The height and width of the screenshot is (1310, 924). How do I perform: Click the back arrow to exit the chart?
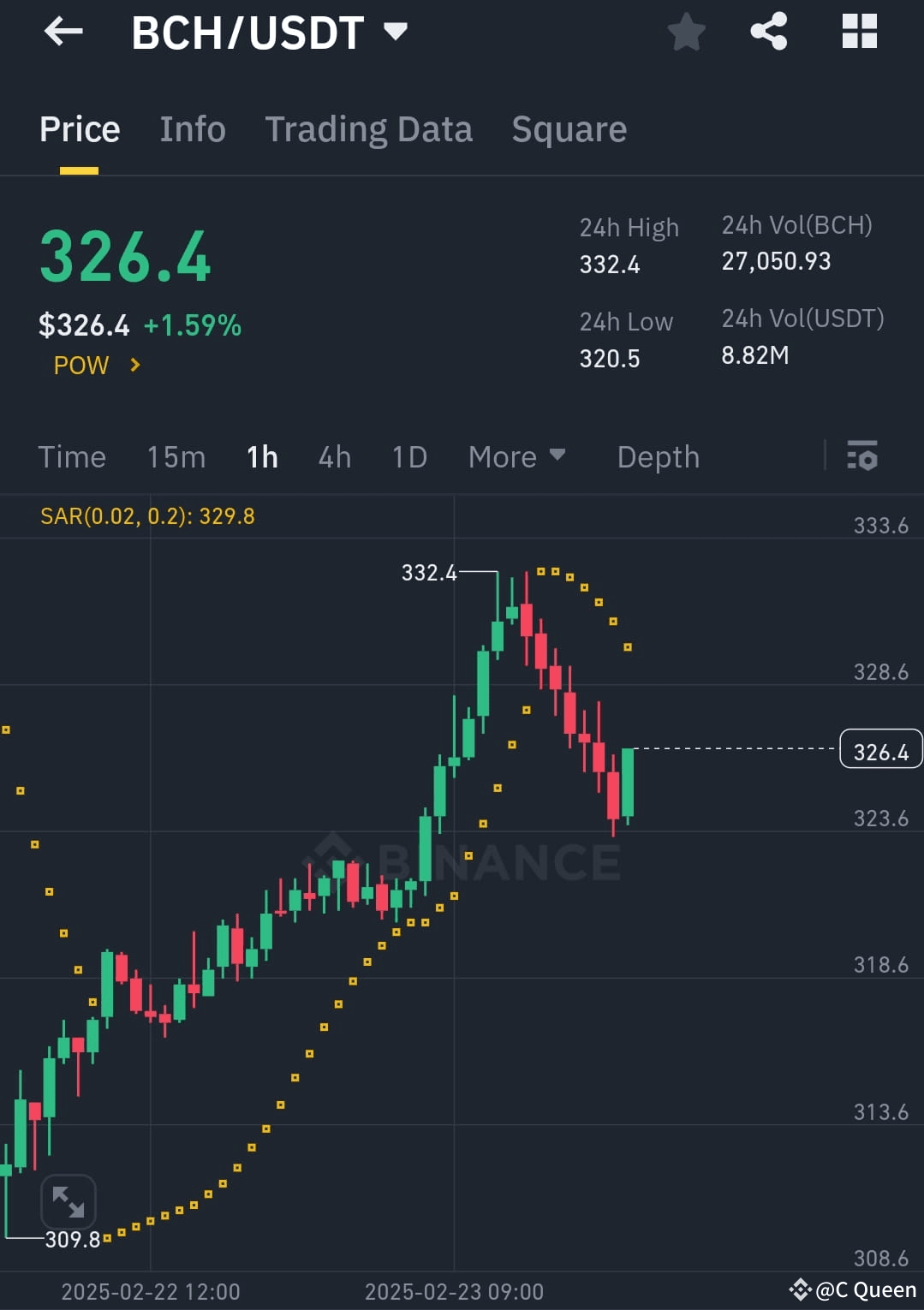62,33
